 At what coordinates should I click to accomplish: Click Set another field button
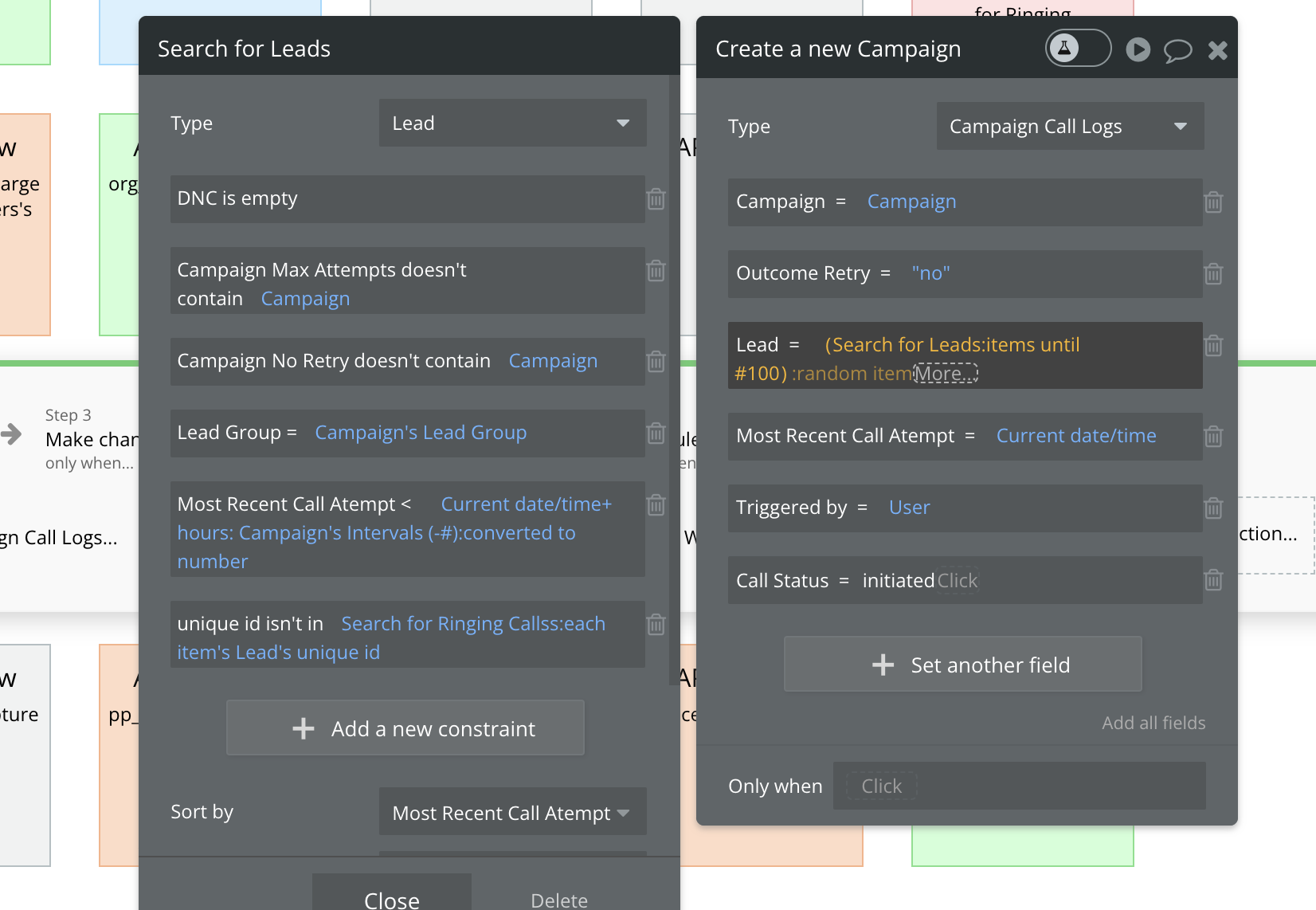963,665
